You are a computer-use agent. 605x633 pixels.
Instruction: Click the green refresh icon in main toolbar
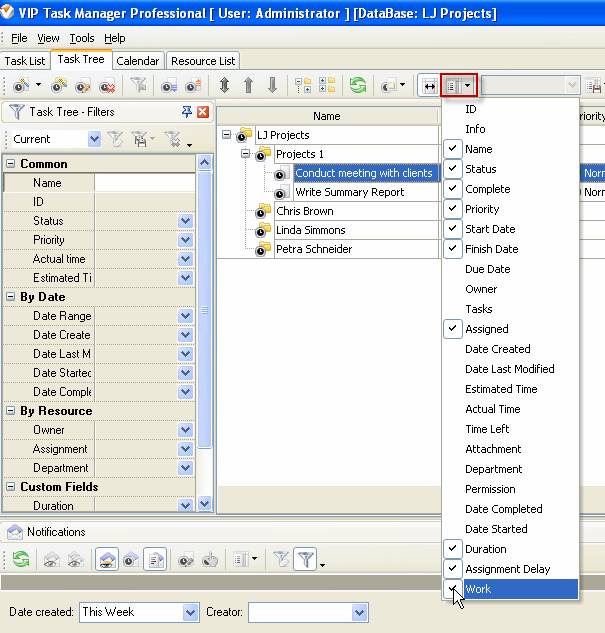click(357, 86)
